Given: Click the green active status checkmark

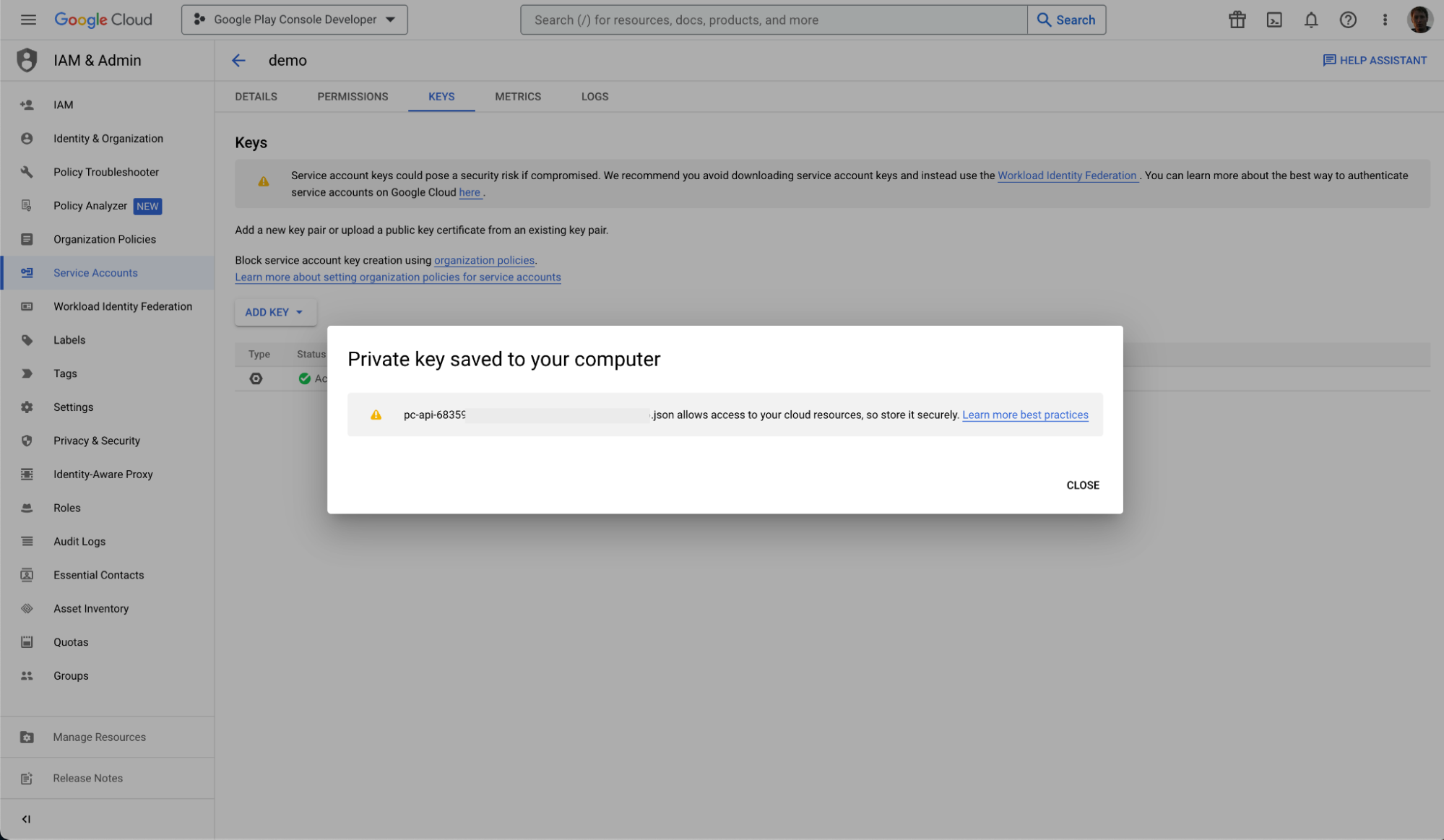Looking at the screenshot, I should 304,378.
